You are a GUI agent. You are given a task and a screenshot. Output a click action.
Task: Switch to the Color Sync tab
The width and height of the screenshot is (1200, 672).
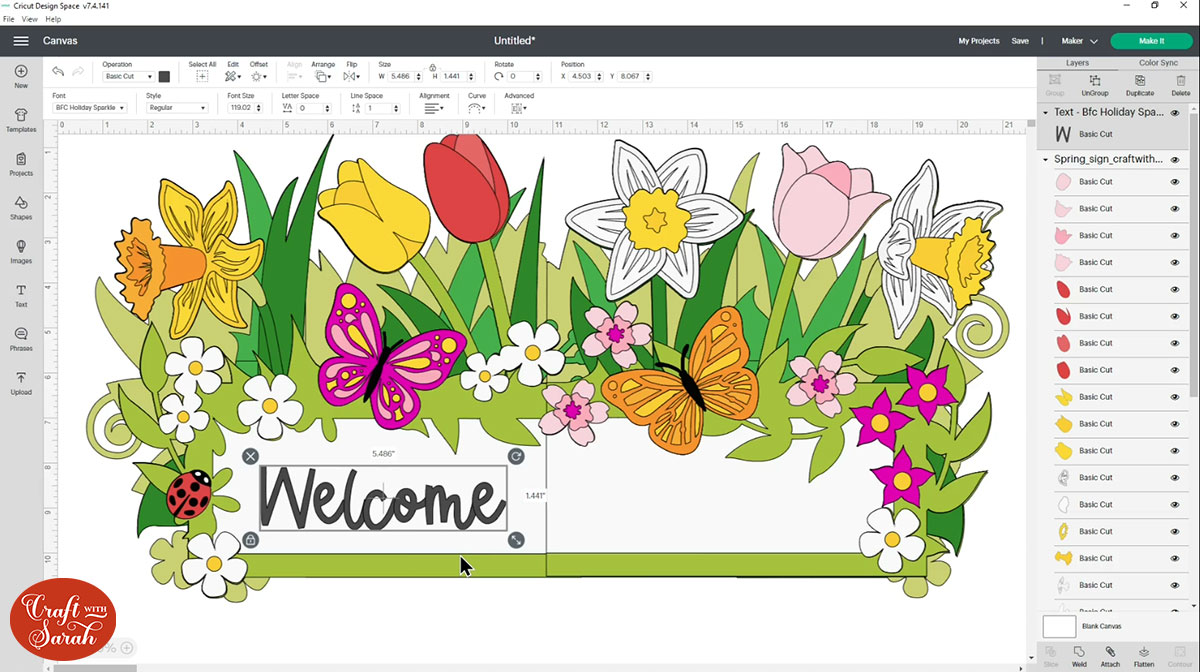1157,62
